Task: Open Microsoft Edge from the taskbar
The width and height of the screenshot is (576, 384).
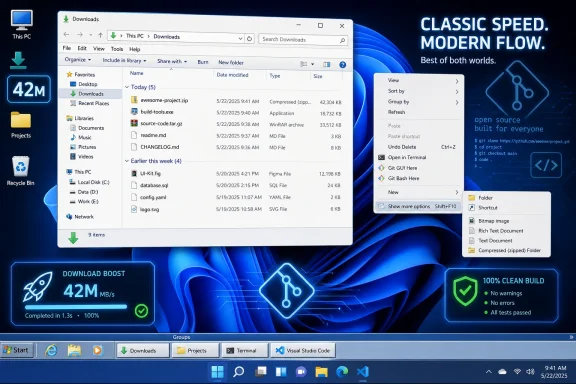Action: pos(342,372)
